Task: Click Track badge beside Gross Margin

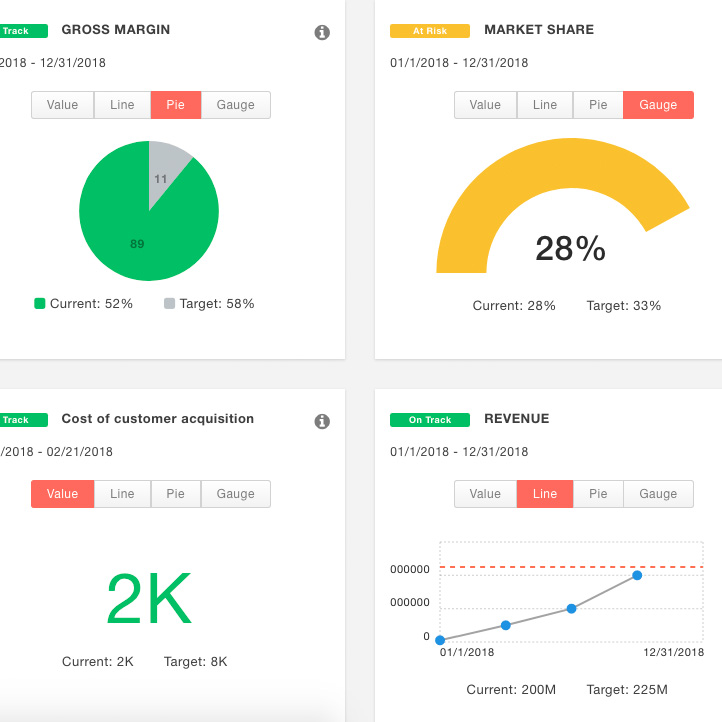Action: click(23, 31)
